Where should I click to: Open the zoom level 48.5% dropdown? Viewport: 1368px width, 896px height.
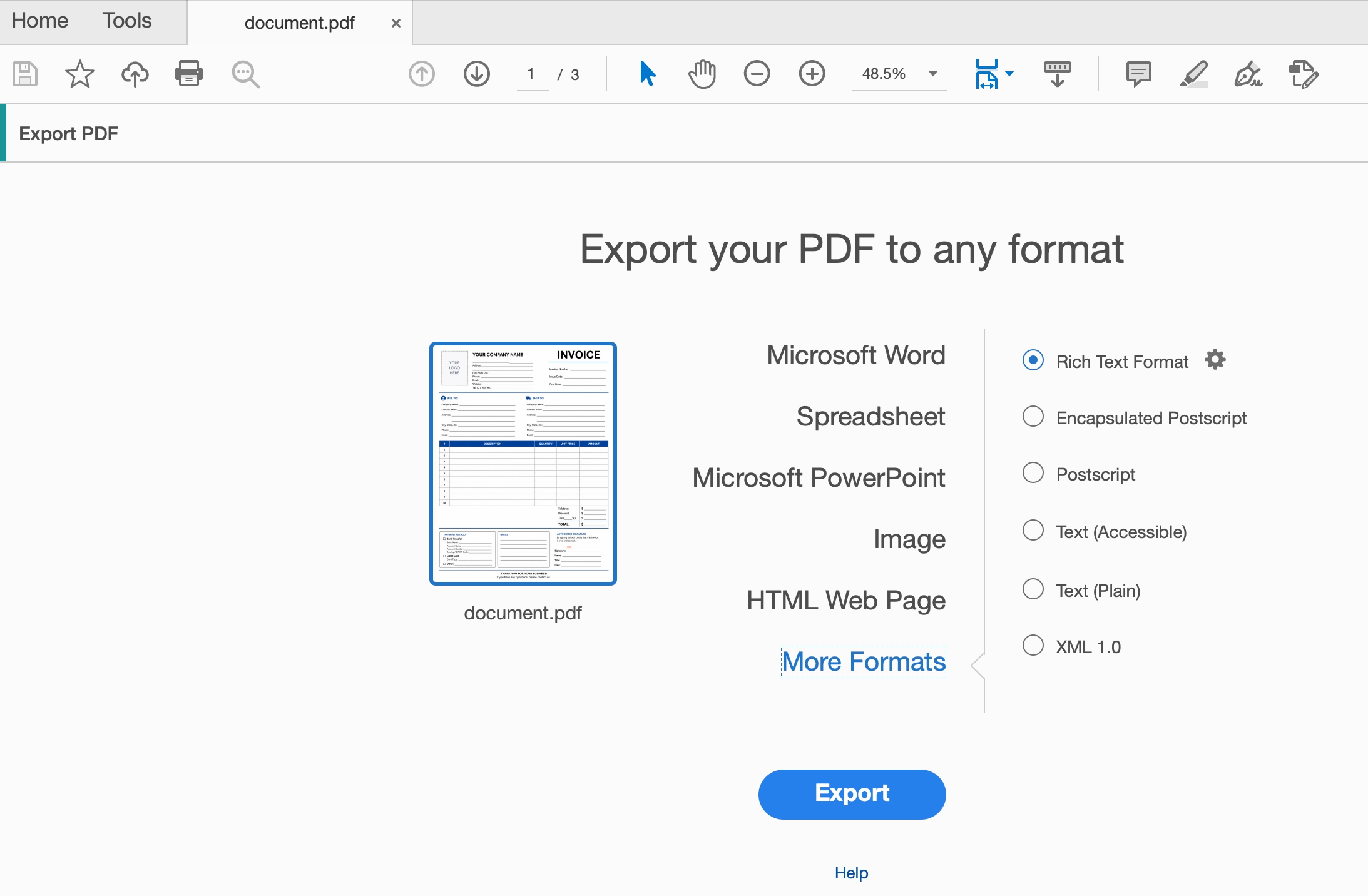(x=900, y=74)
